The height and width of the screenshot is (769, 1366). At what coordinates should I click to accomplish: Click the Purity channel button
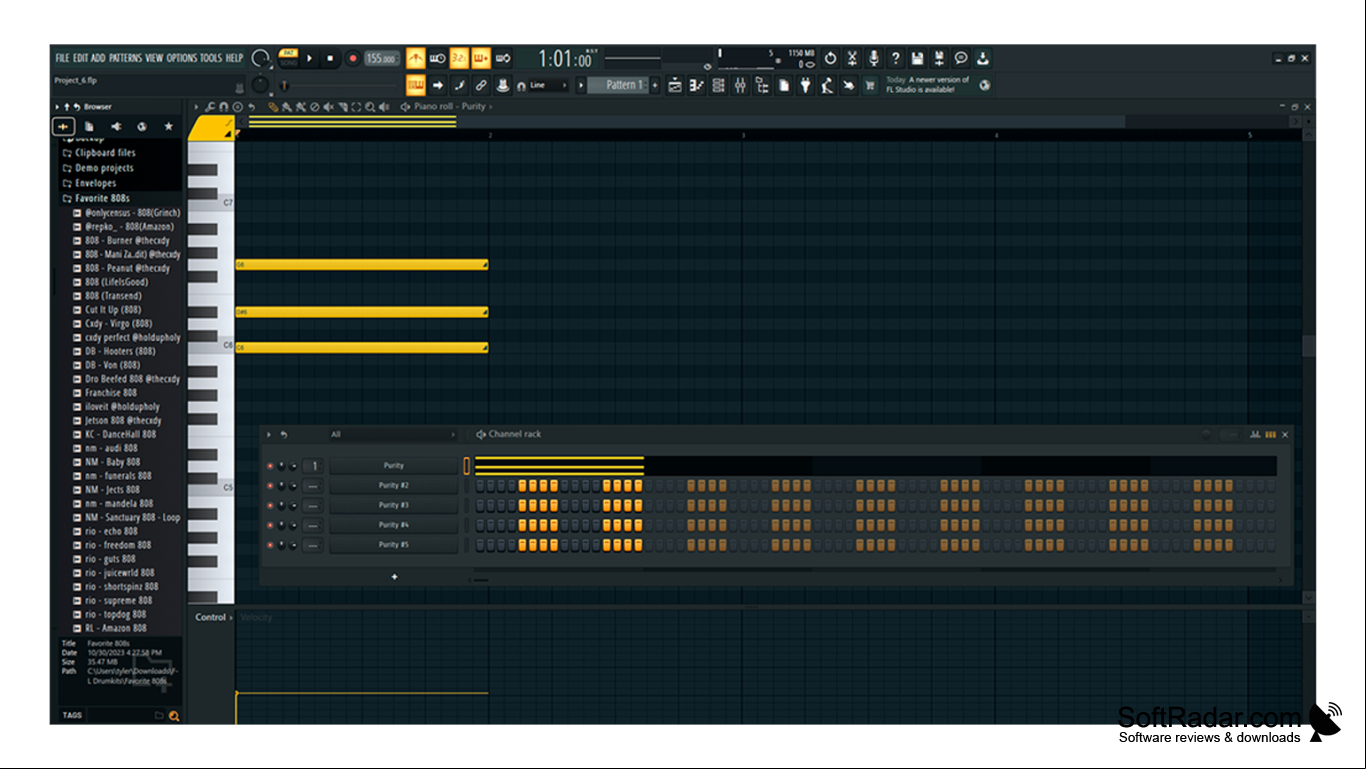[x=394, y=466]
